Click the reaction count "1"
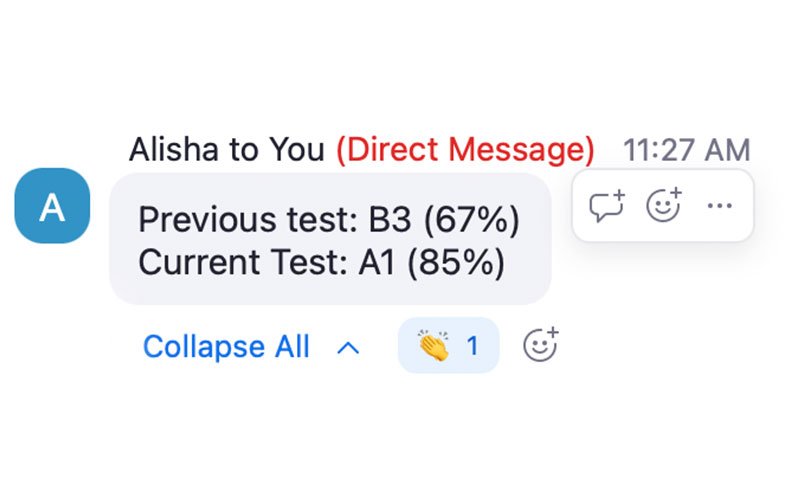This screenshot has width=800, height=500. click(473, 347)
